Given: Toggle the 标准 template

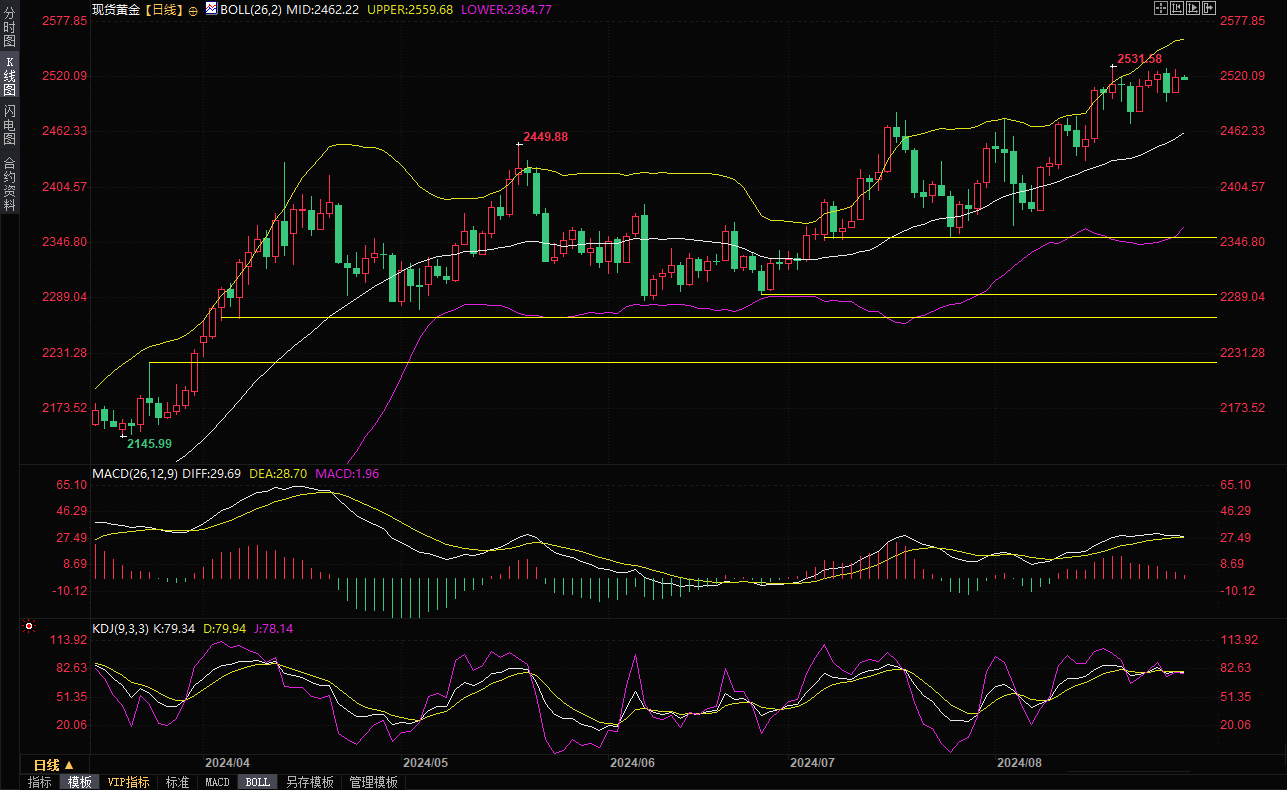Looking at the screenshot, I should click(x=177, y=782).
